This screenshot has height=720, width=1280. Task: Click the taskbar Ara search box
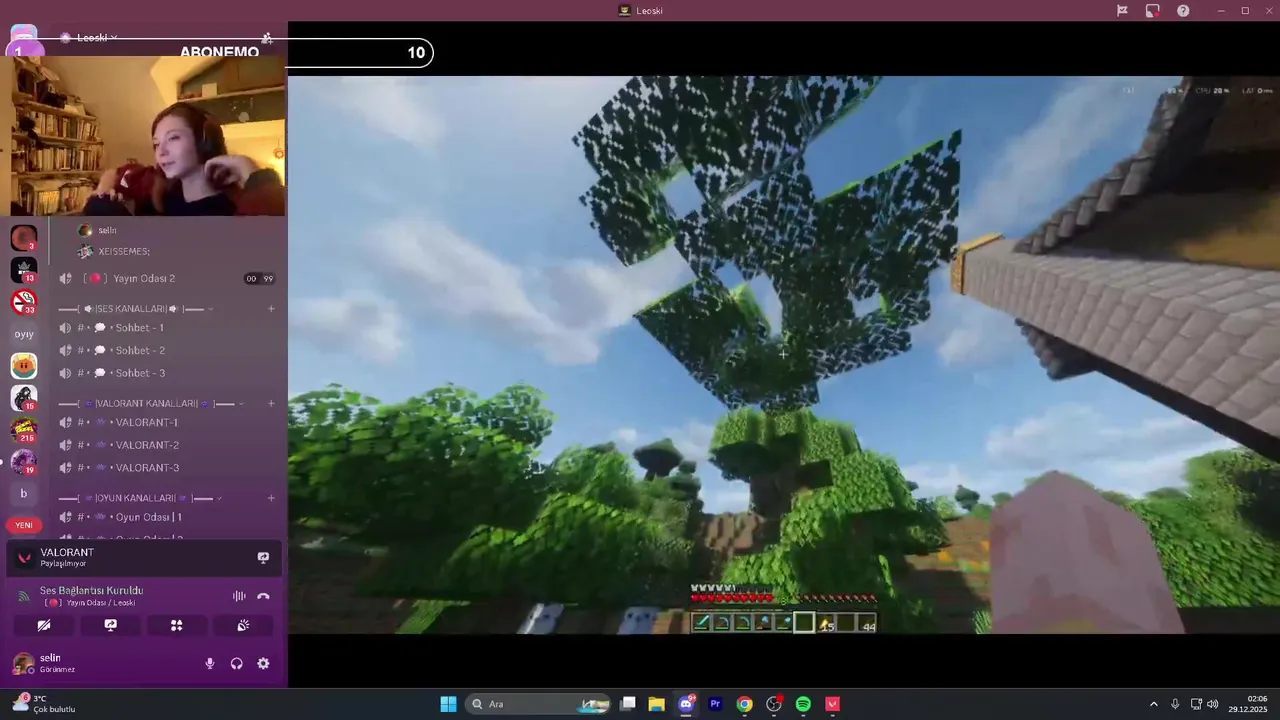(x=540, y=704)
